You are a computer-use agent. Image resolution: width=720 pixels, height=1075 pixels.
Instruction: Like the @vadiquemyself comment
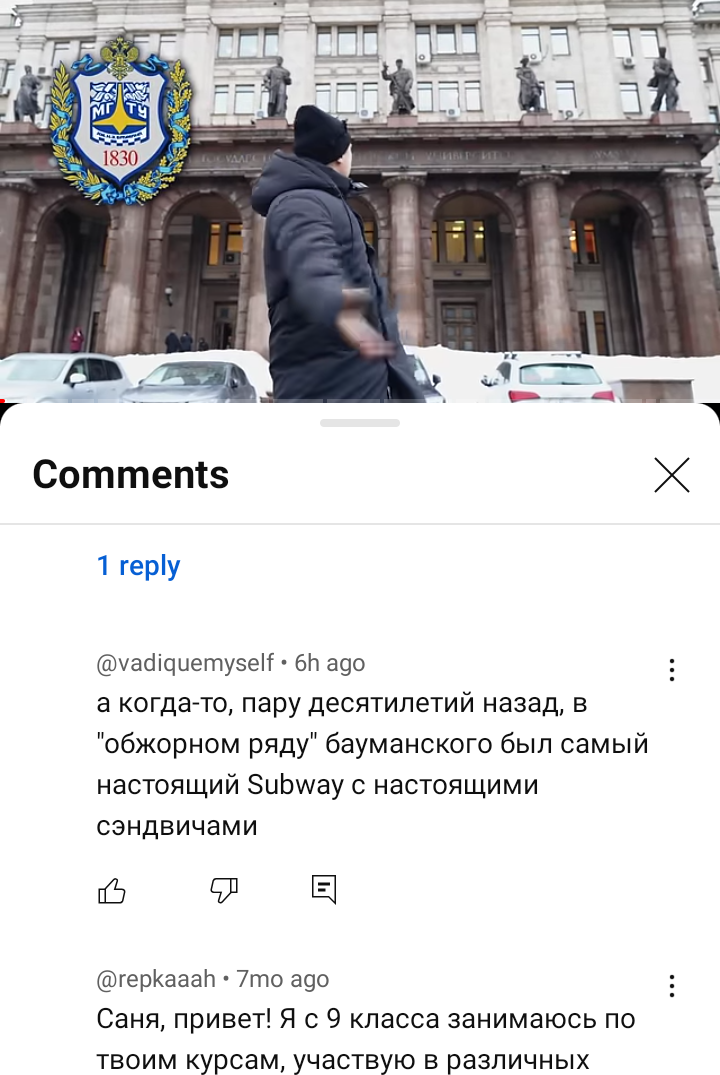[112, 891]
